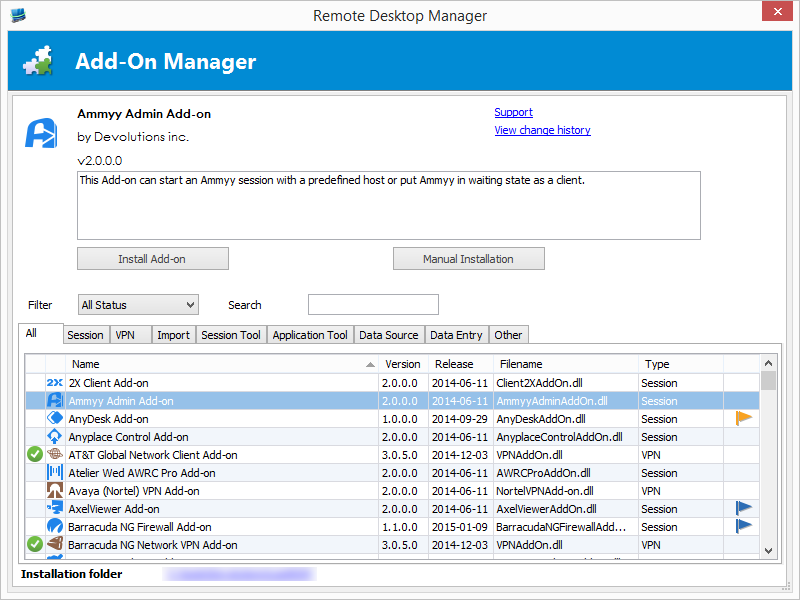
Task: Switch to the Session Tool tab
Action: coord(231,335)
